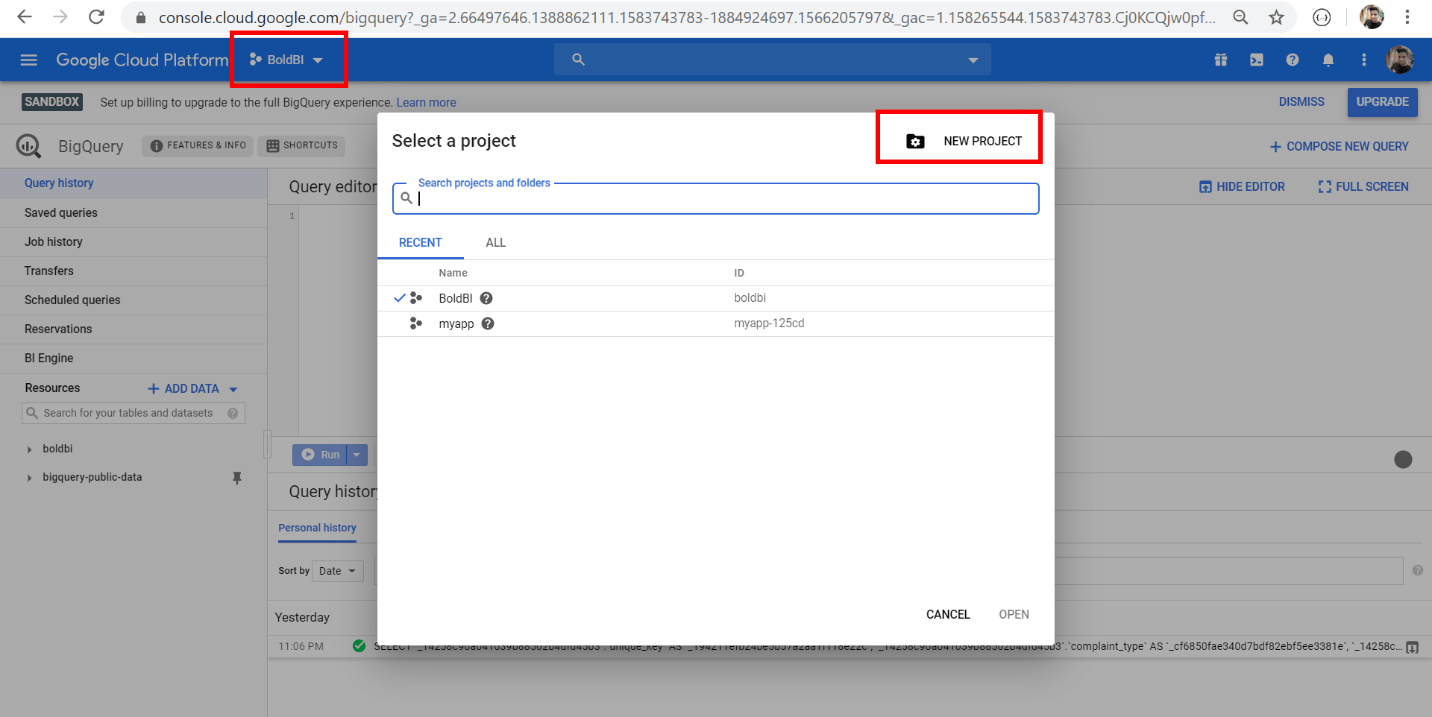Open the Sort by Date dropdown
The image size is (1432, 717).
click(x=337, y=570)
